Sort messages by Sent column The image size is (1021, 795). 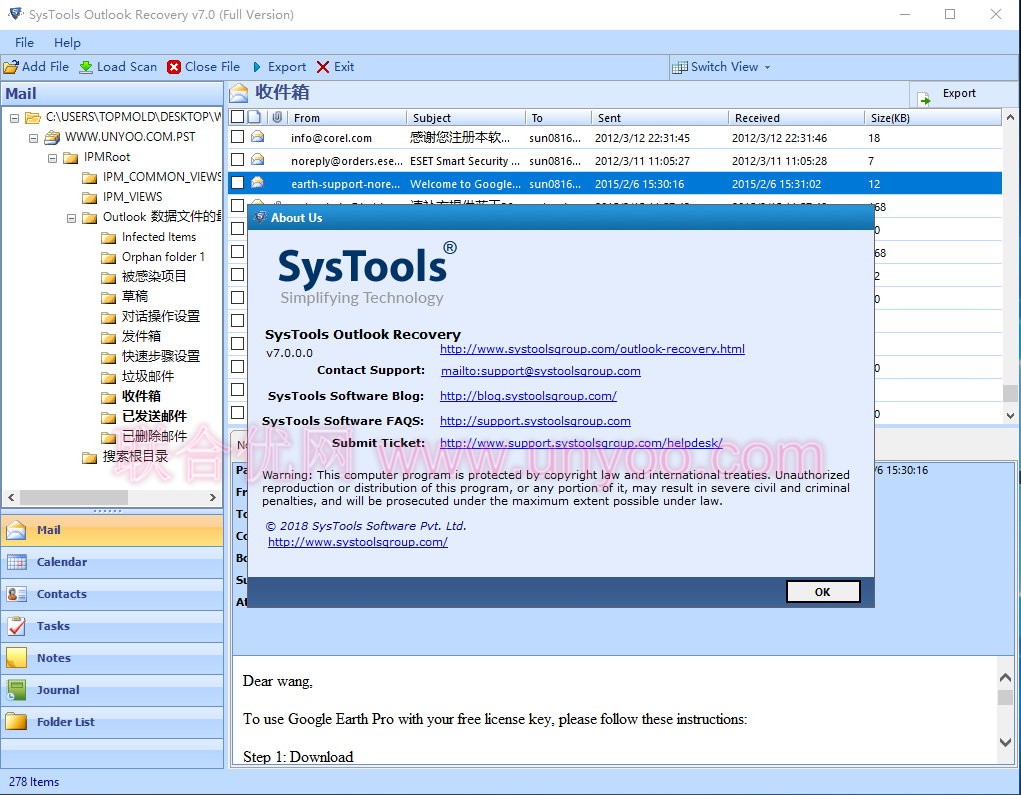coord(660,118)
